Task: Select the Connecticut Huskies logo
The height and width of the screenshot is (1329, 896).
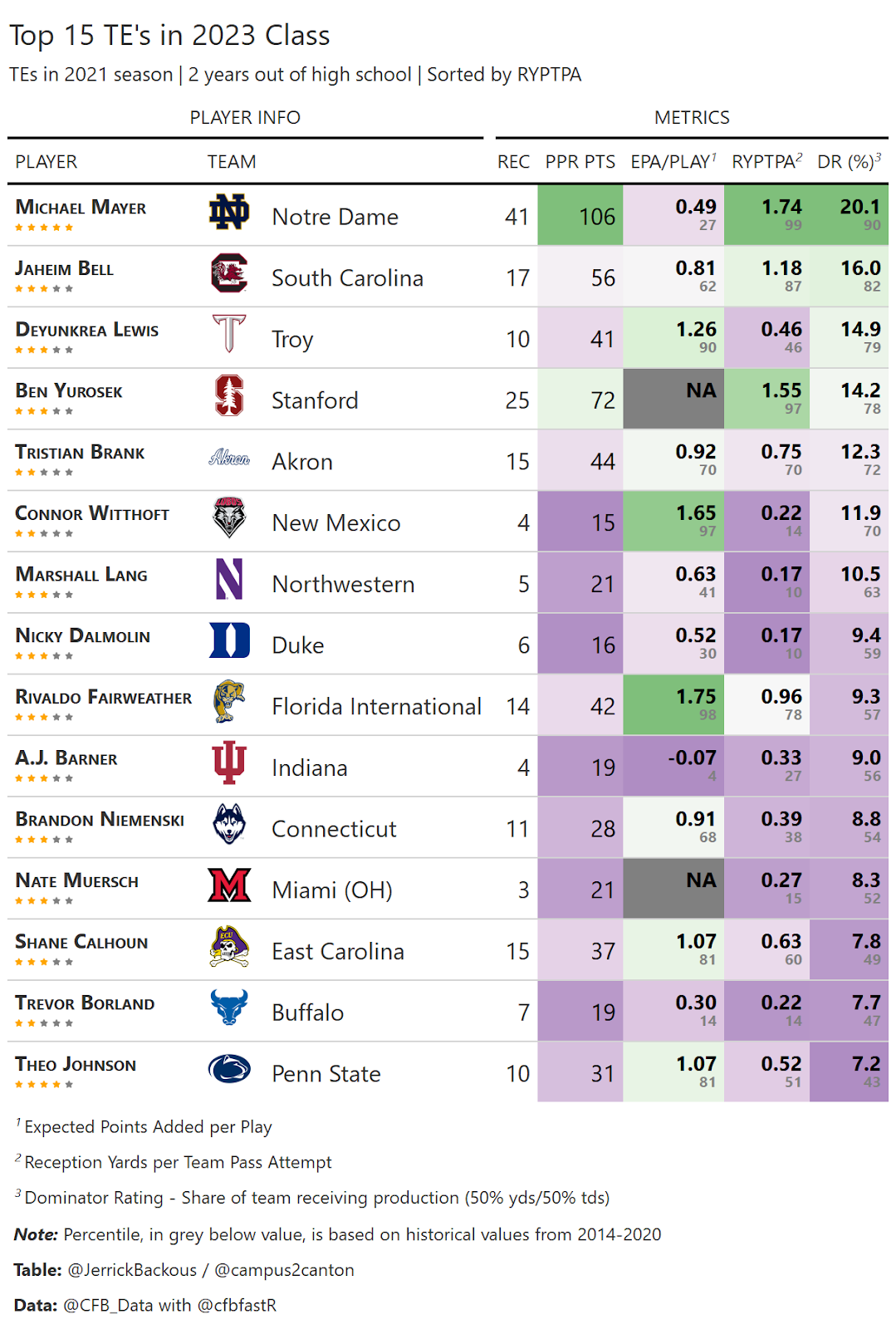Action: coord(229,824)
